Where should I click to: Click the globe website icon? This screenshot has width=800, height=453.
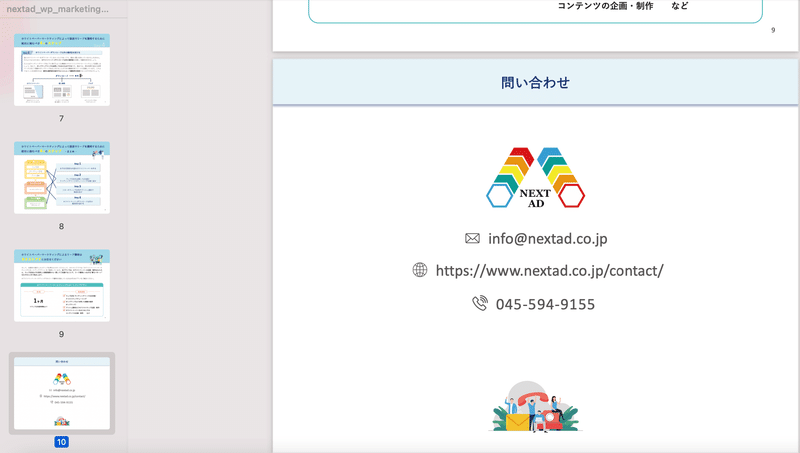point(420,270)
